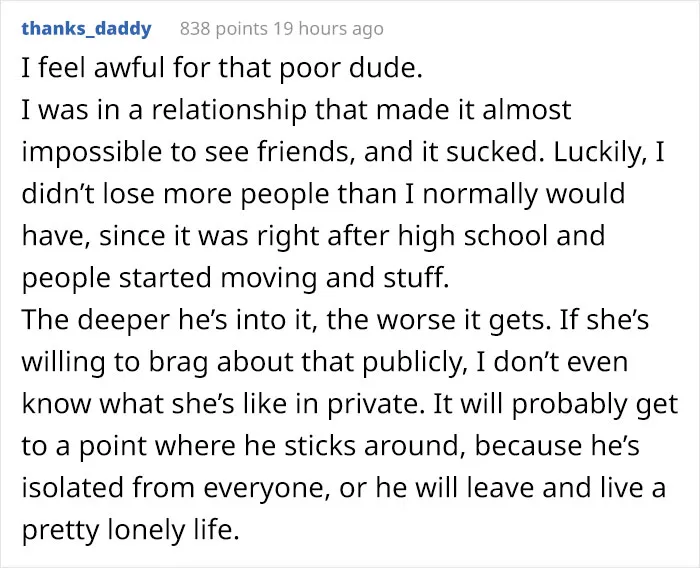The width and height of the screenshot is (700, 568).
Task: Click the word 'everyone' in the comment
Action: click(263, 488)
